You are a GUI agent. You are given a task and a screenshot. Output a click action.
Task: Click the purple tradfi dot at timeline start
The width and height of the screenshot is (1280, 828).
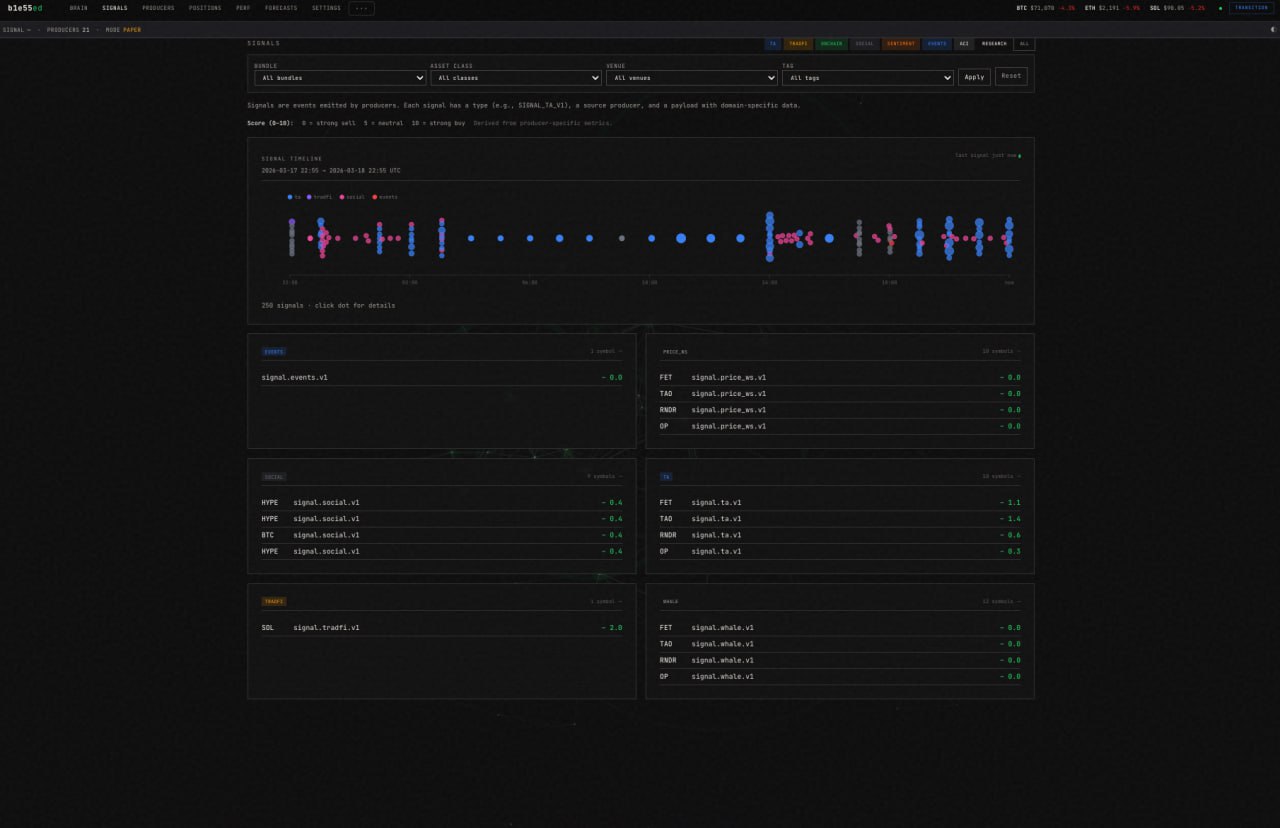tap(292, 223)
